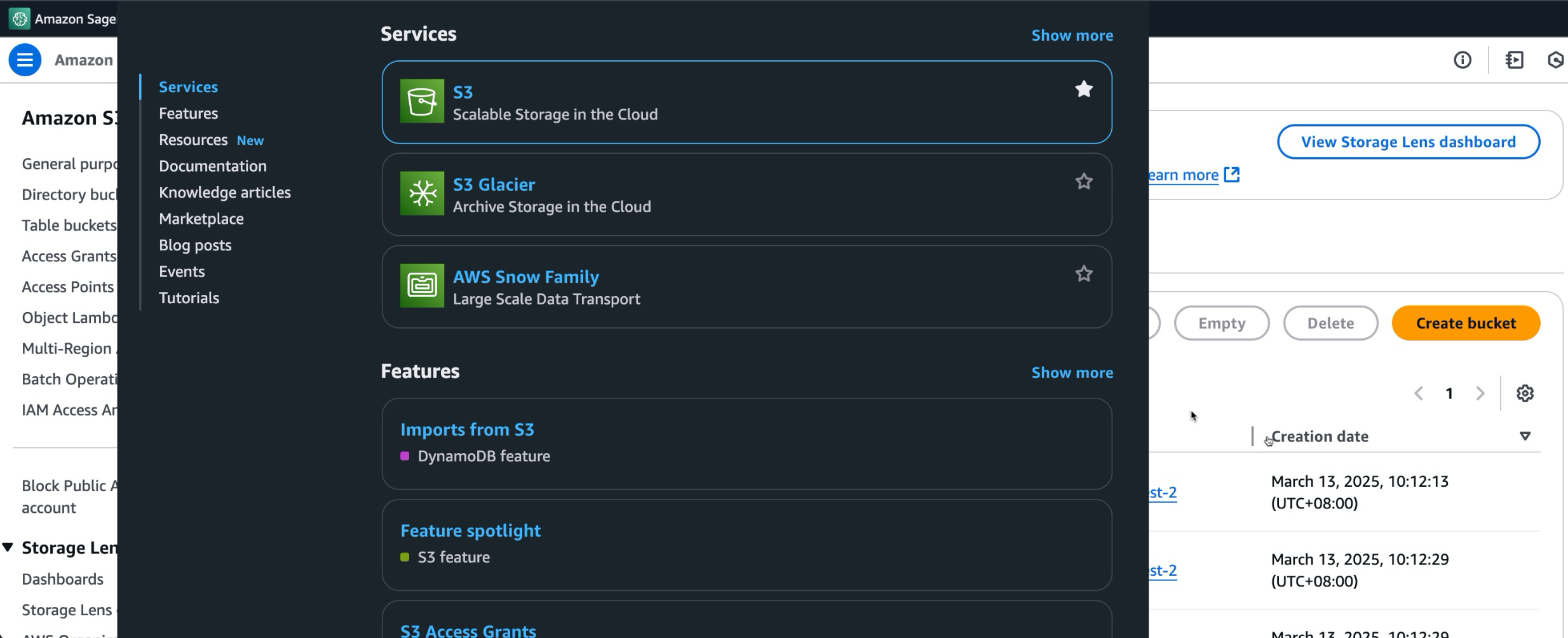Collapse the Storage Lens section
Image resolution: width=1568 pixels, height=638 pixels.
[x=8, y=547]
